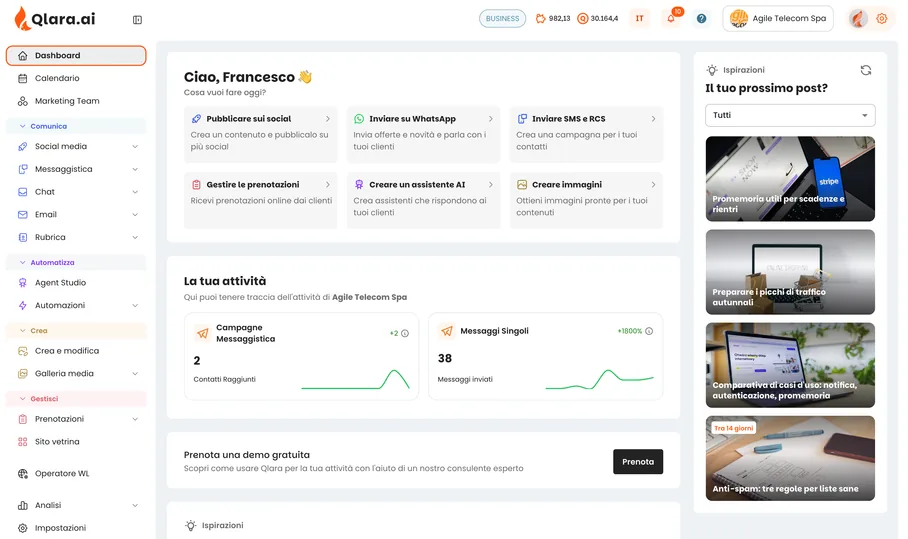Click the Prenota demo button

(x=638, y=461)
